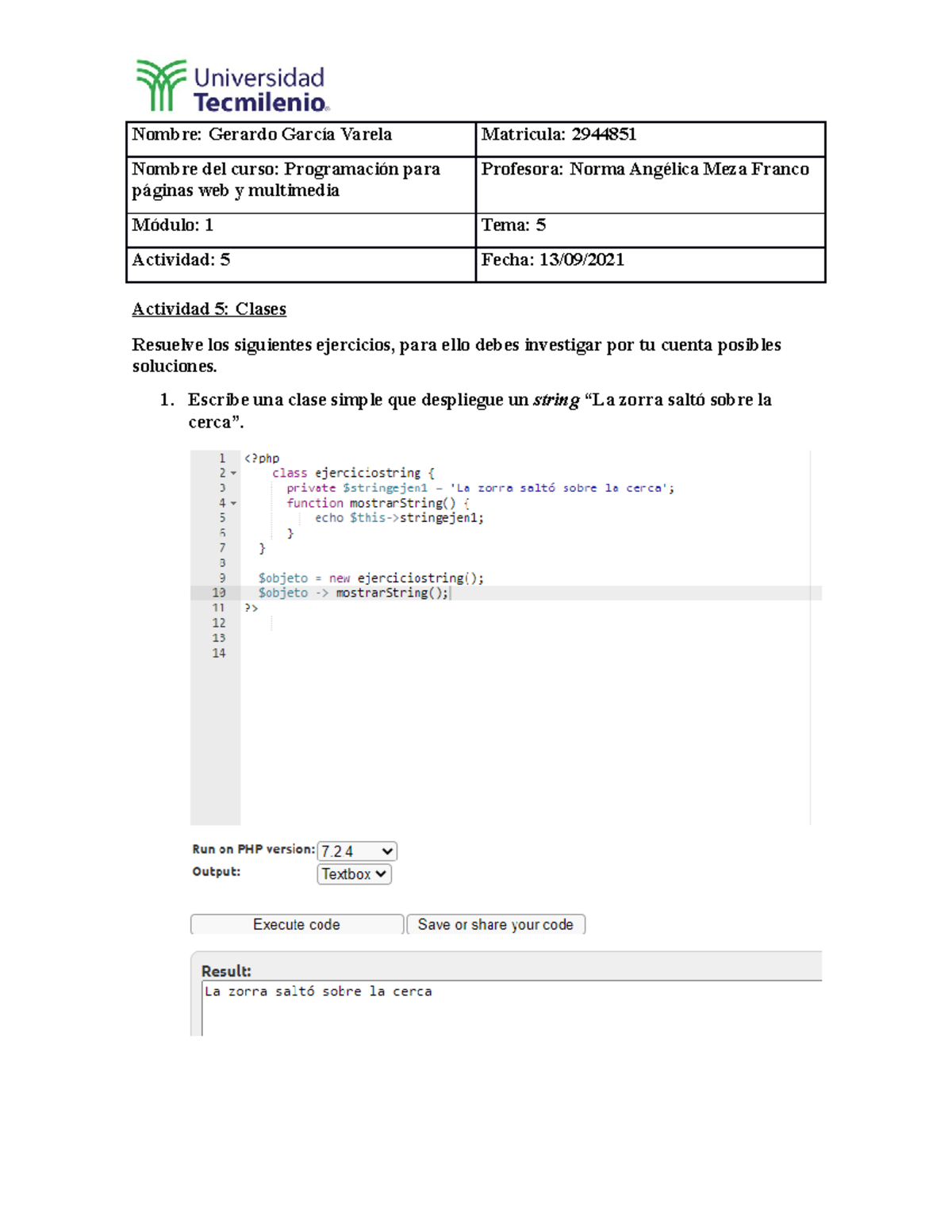
Task: Click Save or share your code
Action: point(496,924)
